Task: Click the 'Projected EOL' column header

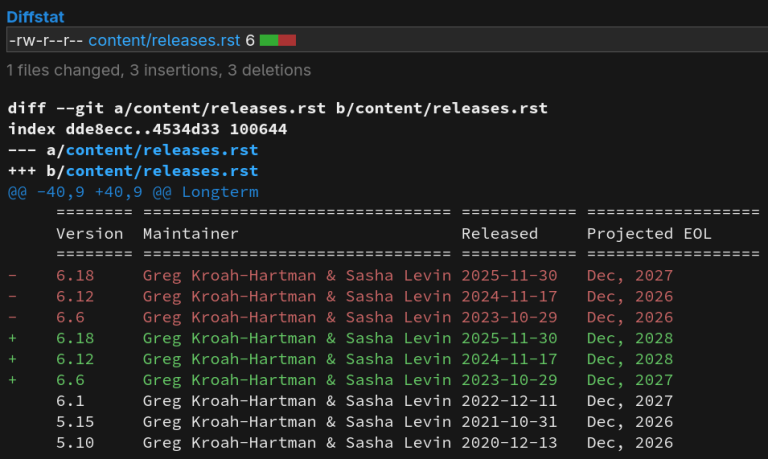Action: [649, 234]
